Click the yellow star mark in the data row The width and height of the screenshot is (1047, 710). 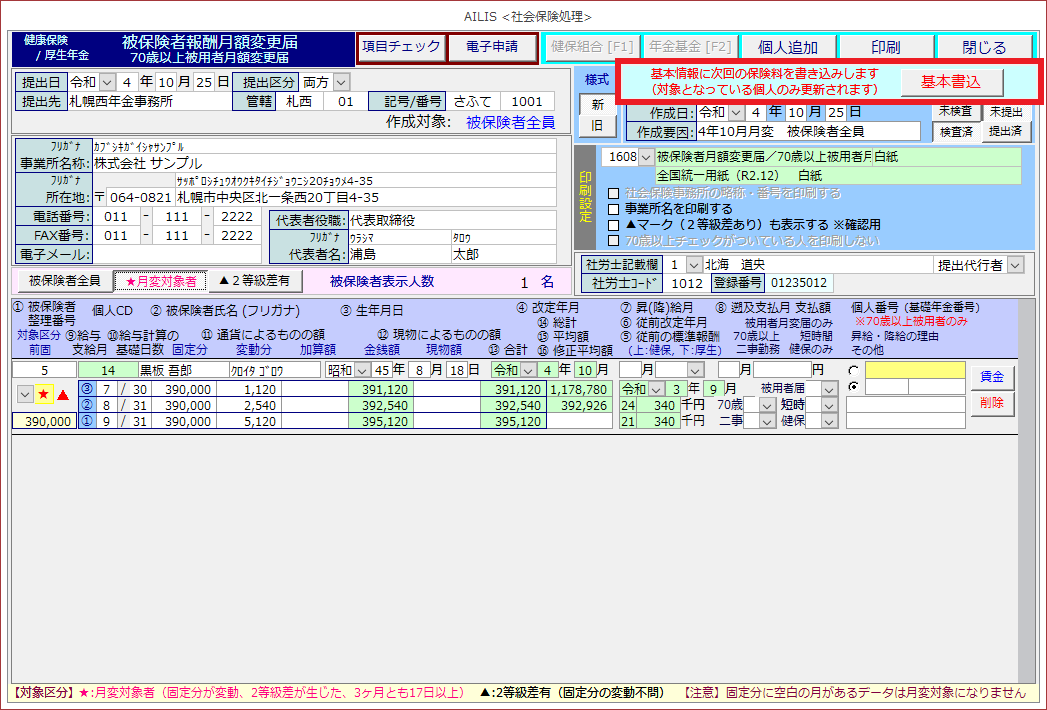coord(44,395)
